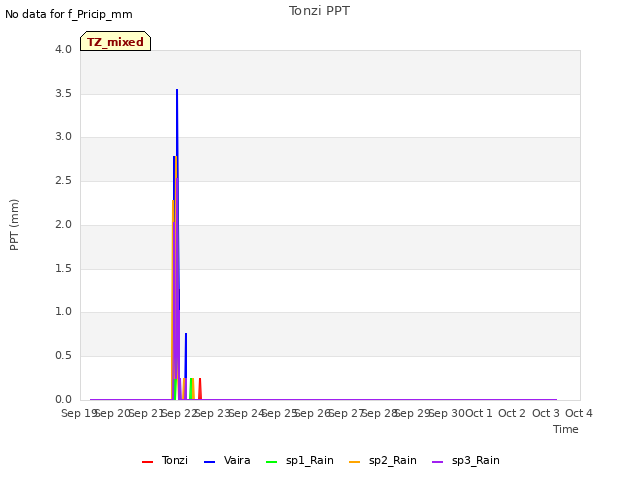Viewport: 640px width, 480px height.
Task: Click the Oct 3 x-axis tick label
Action: point(546,413)
